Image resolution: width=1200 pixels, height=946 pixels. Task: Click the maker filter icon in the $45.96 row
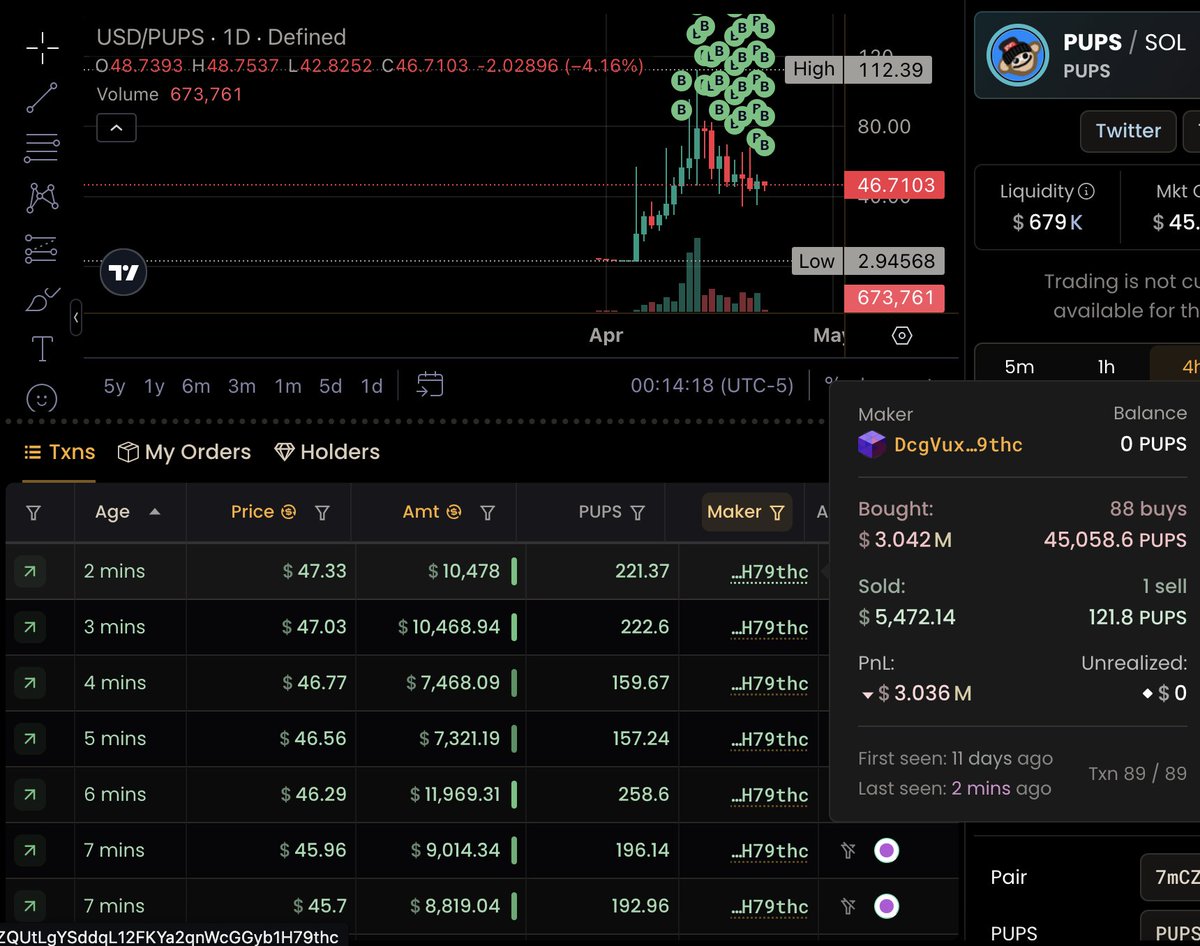[849, 851]
